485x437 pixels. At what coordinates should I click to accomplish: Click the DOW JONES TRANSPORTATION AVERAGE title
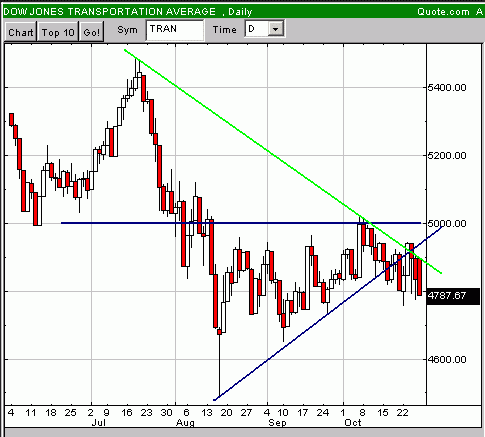109,12
